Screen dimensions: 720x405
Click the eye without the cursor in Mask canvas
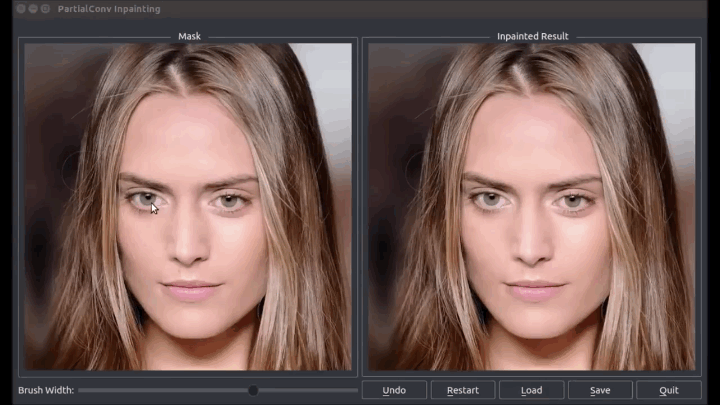click(x=229, y=201)
